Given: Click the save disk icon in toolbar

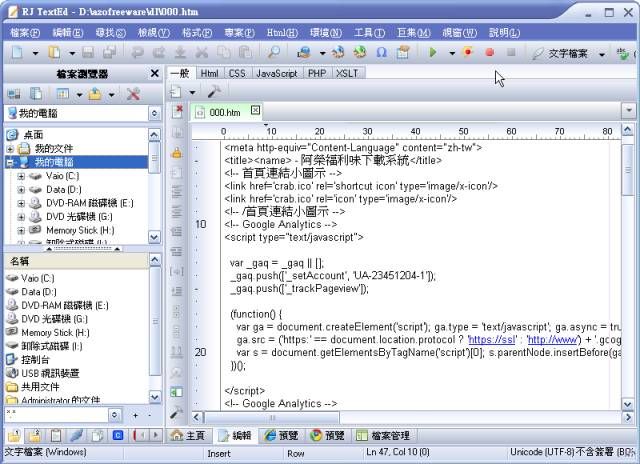Looking at the screenshot, I should click(x=88, y=52).
